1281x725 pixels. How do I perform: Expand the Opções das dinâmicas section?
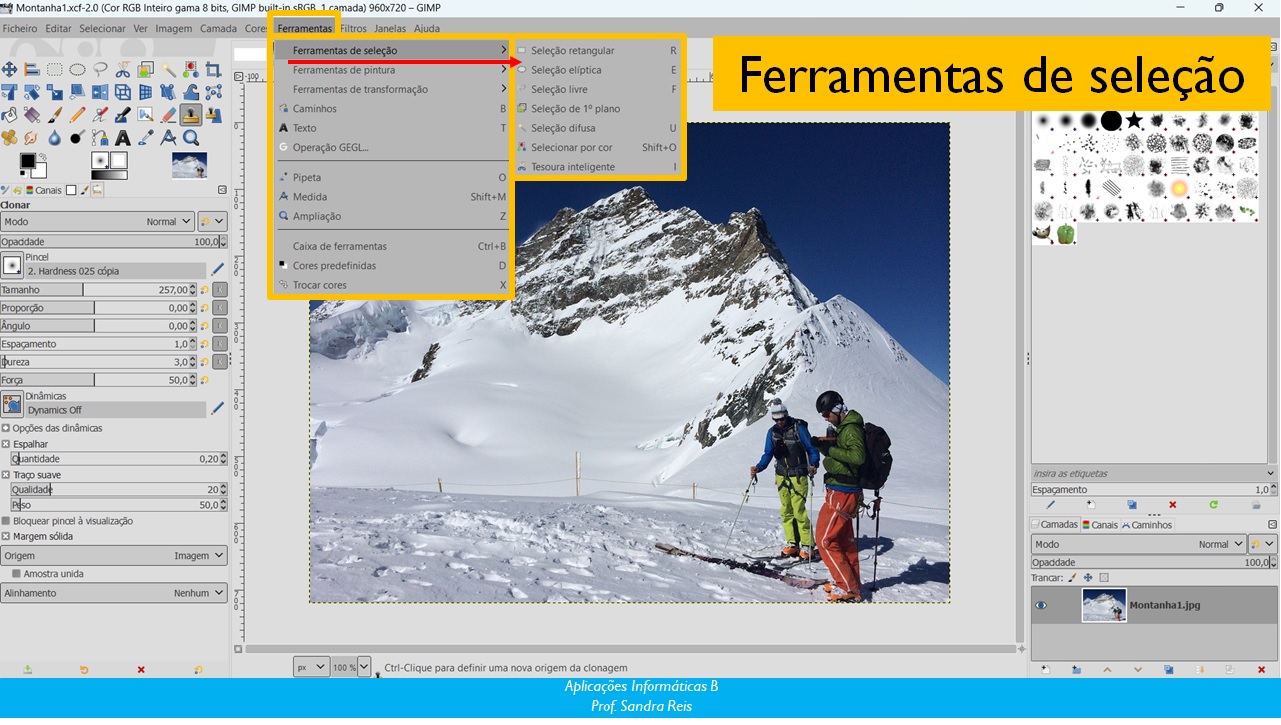(x=6, y=428)
